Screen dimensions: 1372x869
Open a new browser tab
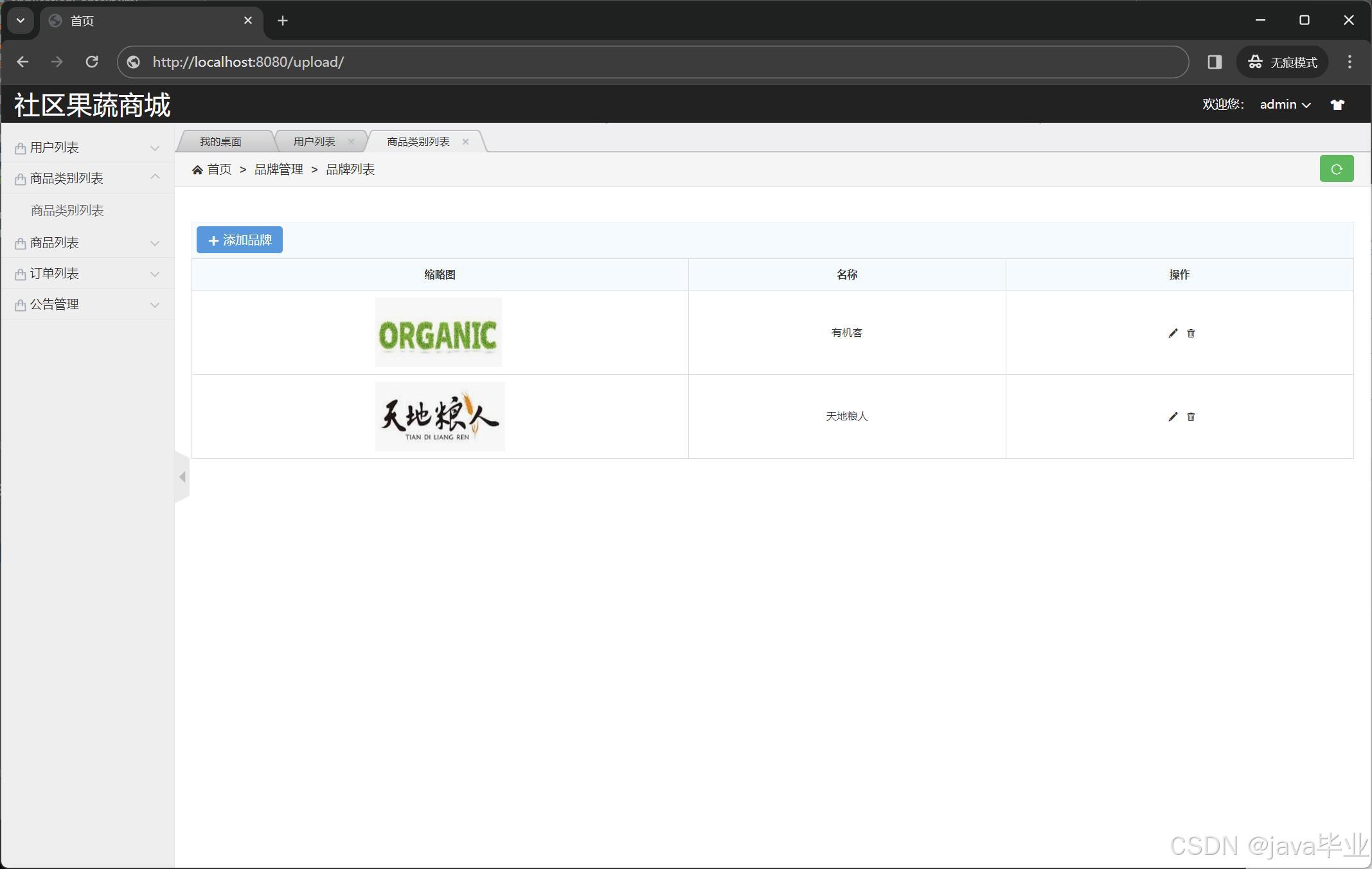[x=283, y=21]
